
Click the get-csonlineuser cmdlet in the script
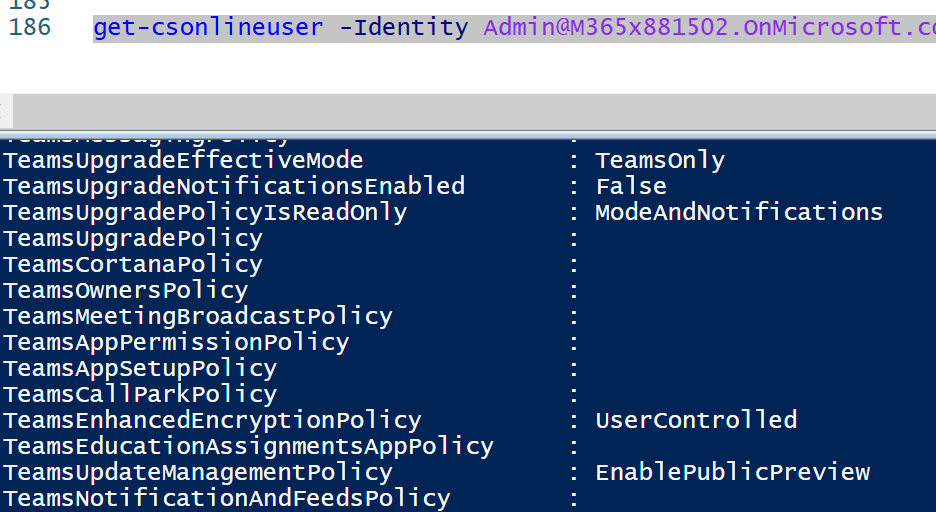(208, 27)
